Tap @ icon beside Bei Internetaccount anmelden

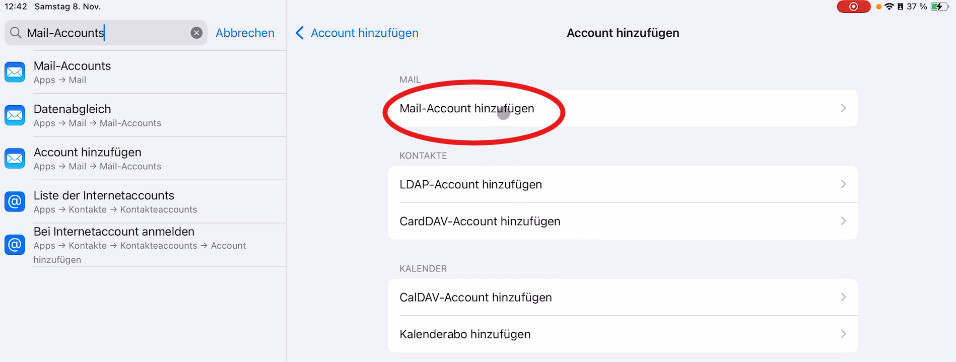pos(15,245)
